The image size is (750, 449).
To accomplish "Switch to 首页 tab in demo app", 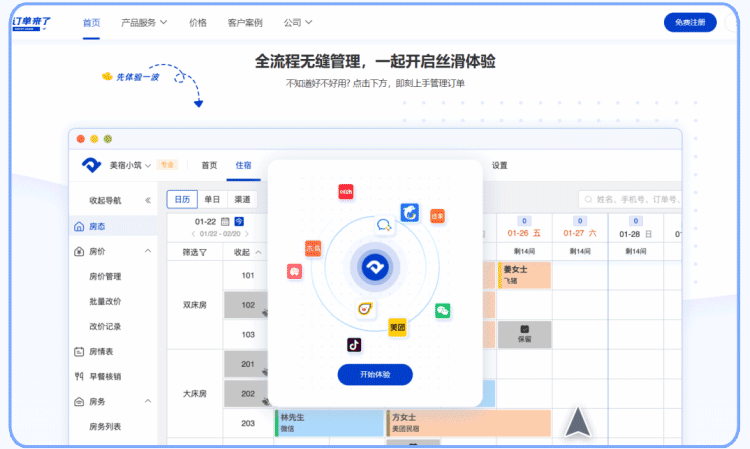I will click(x=209, y=165).
